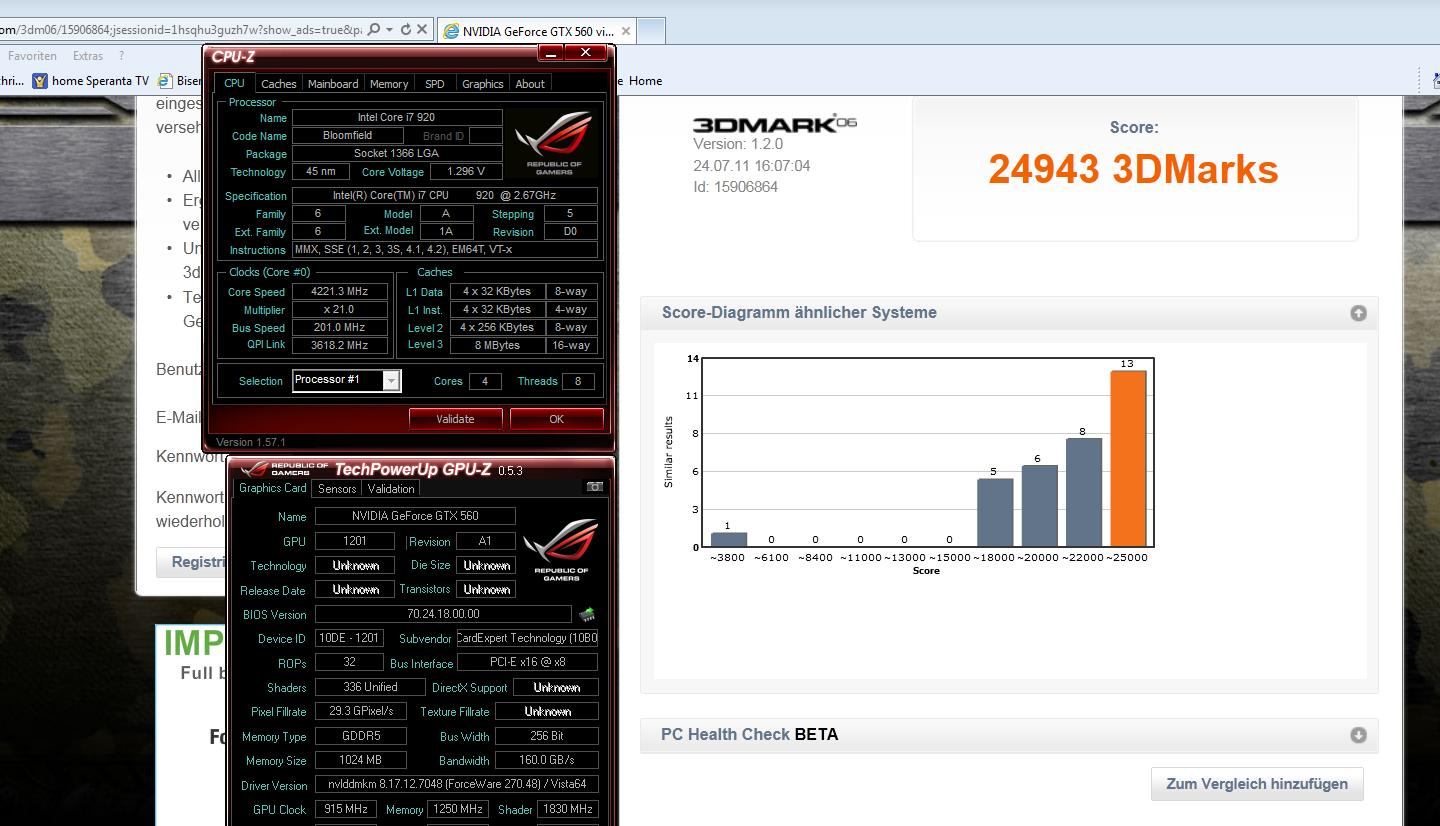The image size is (1440, 826).
Task: Open the Extras menu
Action: pyautogui.click(x=88, y=56)
